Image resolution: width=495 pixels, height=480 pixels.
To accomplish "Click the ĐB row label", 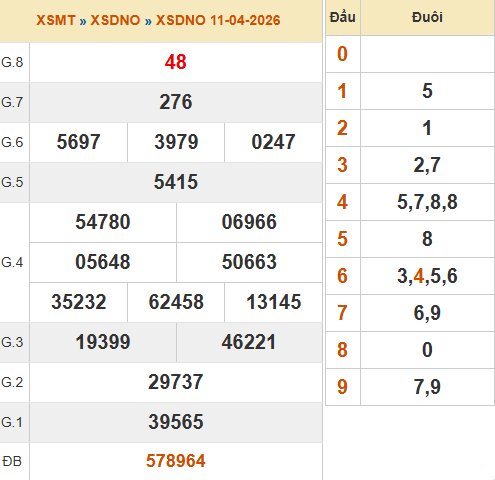I will (x=12, y=462).
